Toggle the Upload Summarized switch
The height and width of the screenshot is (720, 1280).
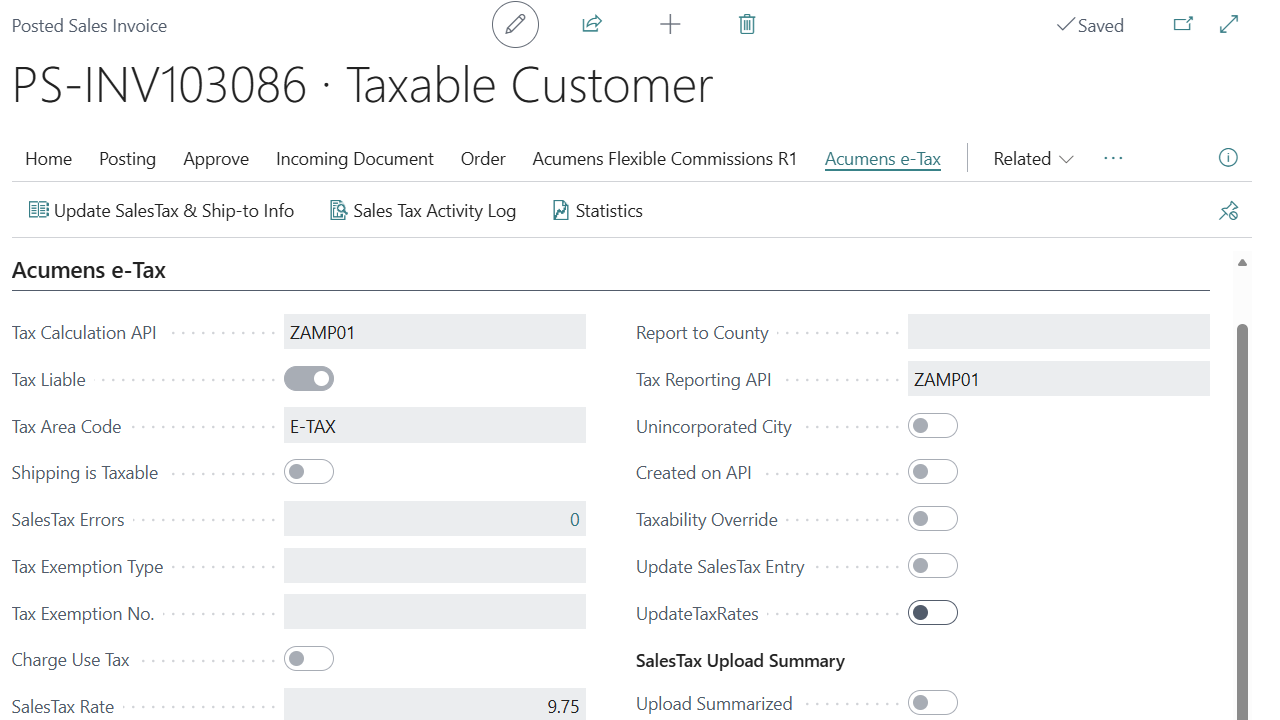[933, 703]
